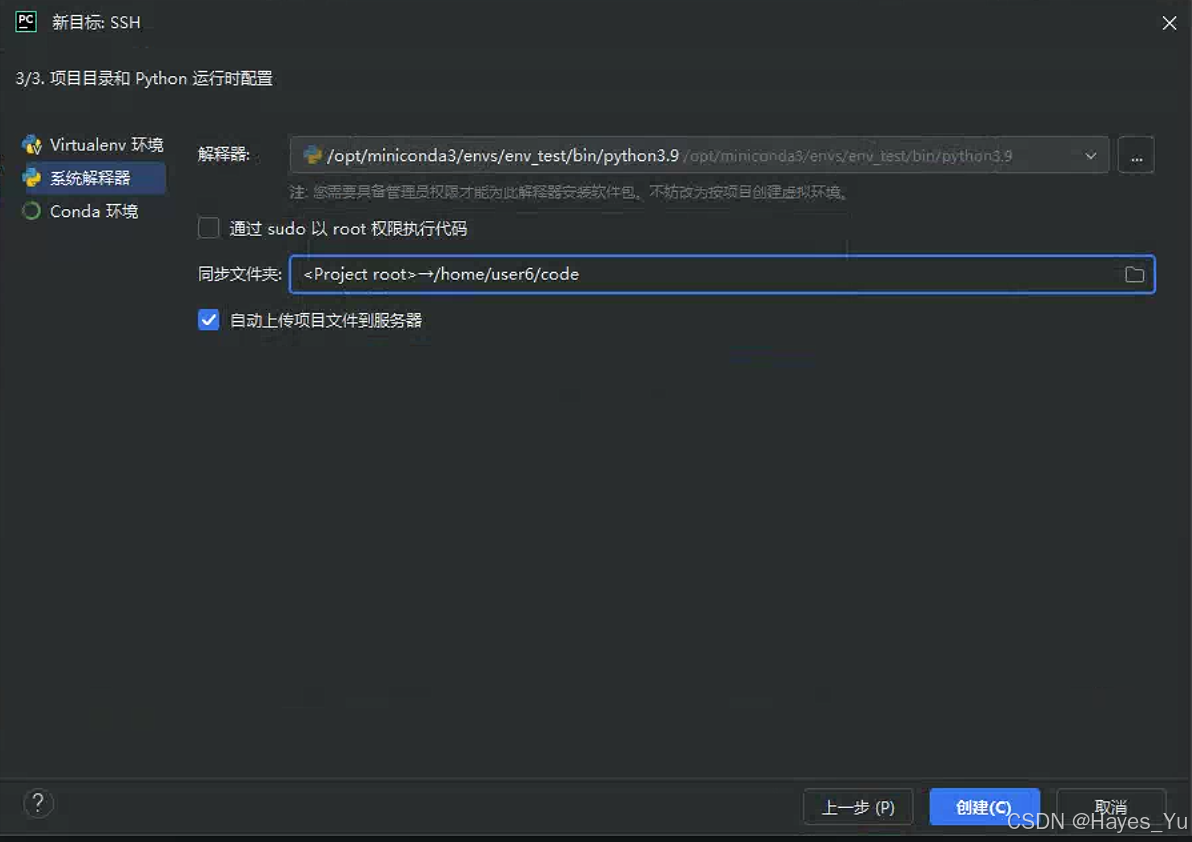Enable sudo root 权限执行代码 checkbox

tap(208, 228)
